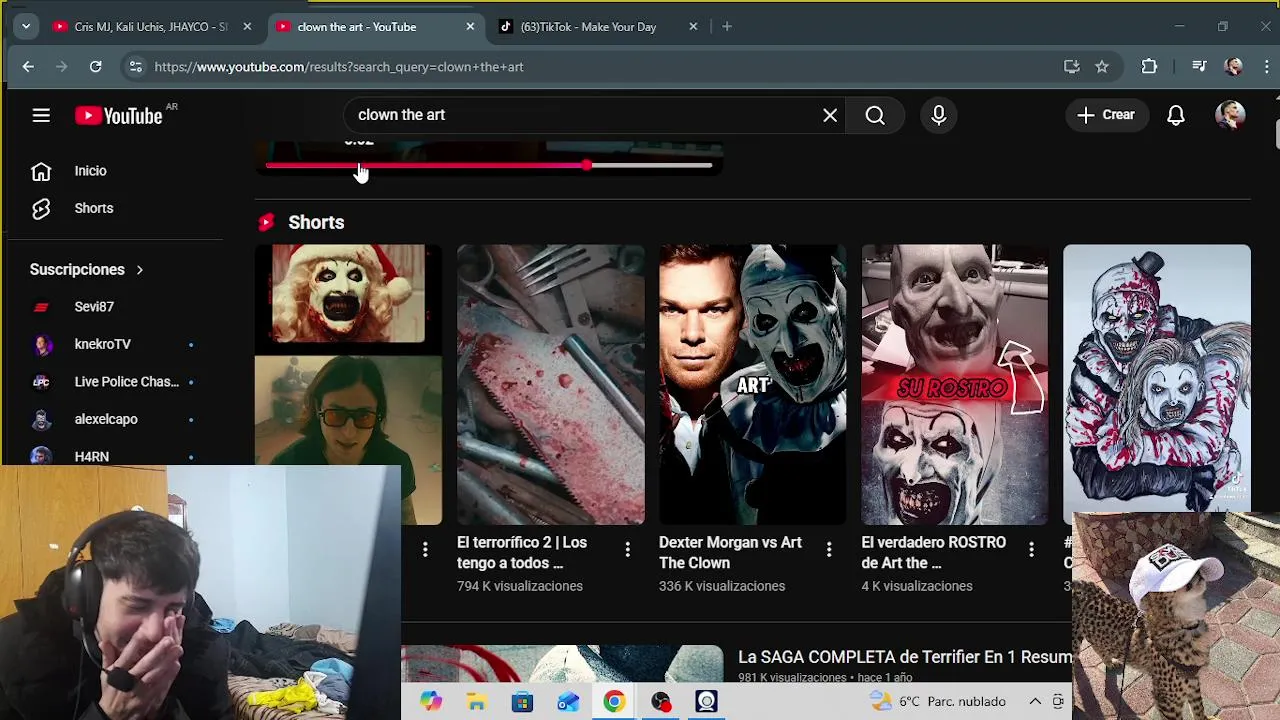Bookmark this page with the star
This screenshot has height=720, width=1280.
coord(1102,67)
